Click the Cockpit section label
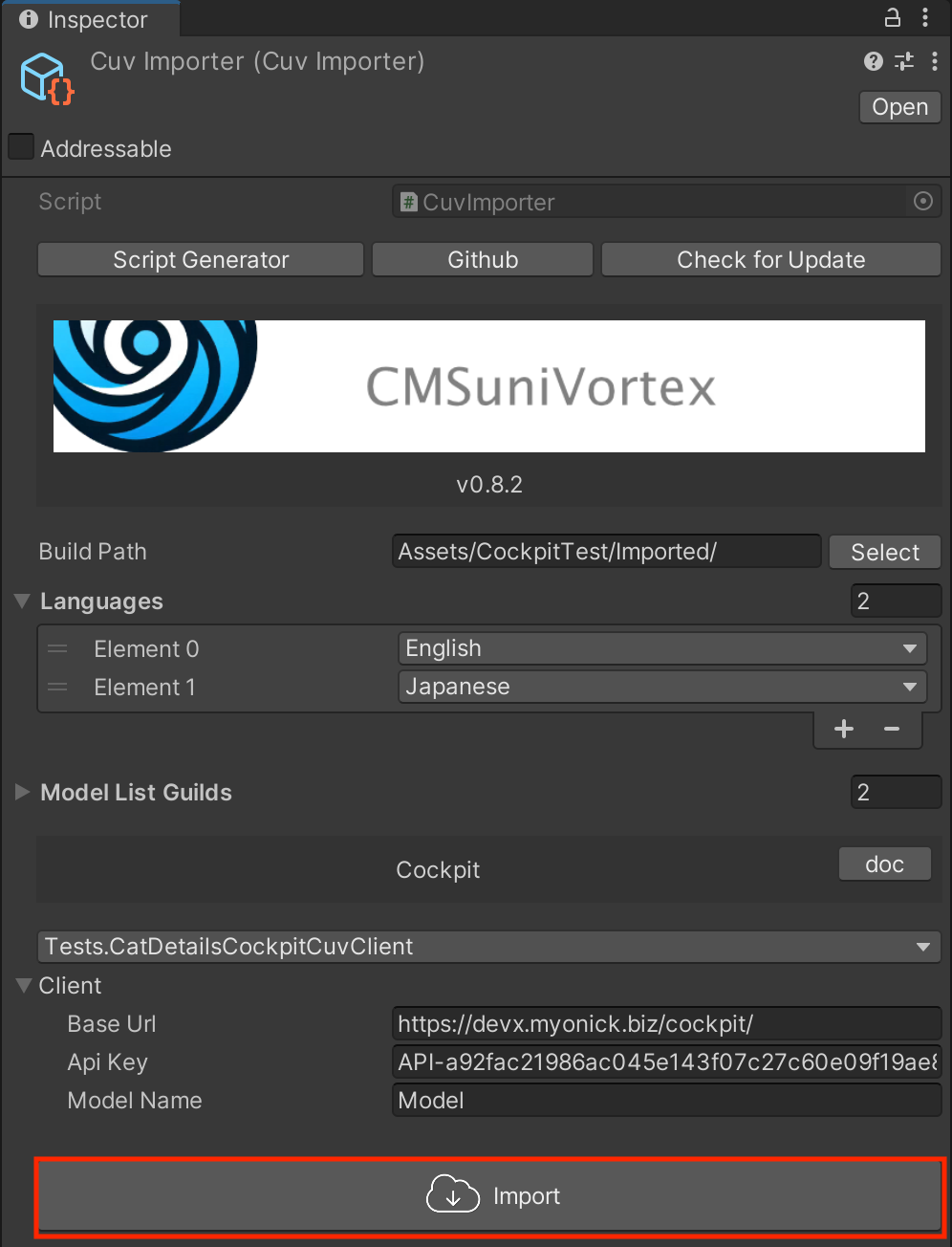The height and width of the screenshot is (1247, 952). pyautogui.click(x=438, y=870)
